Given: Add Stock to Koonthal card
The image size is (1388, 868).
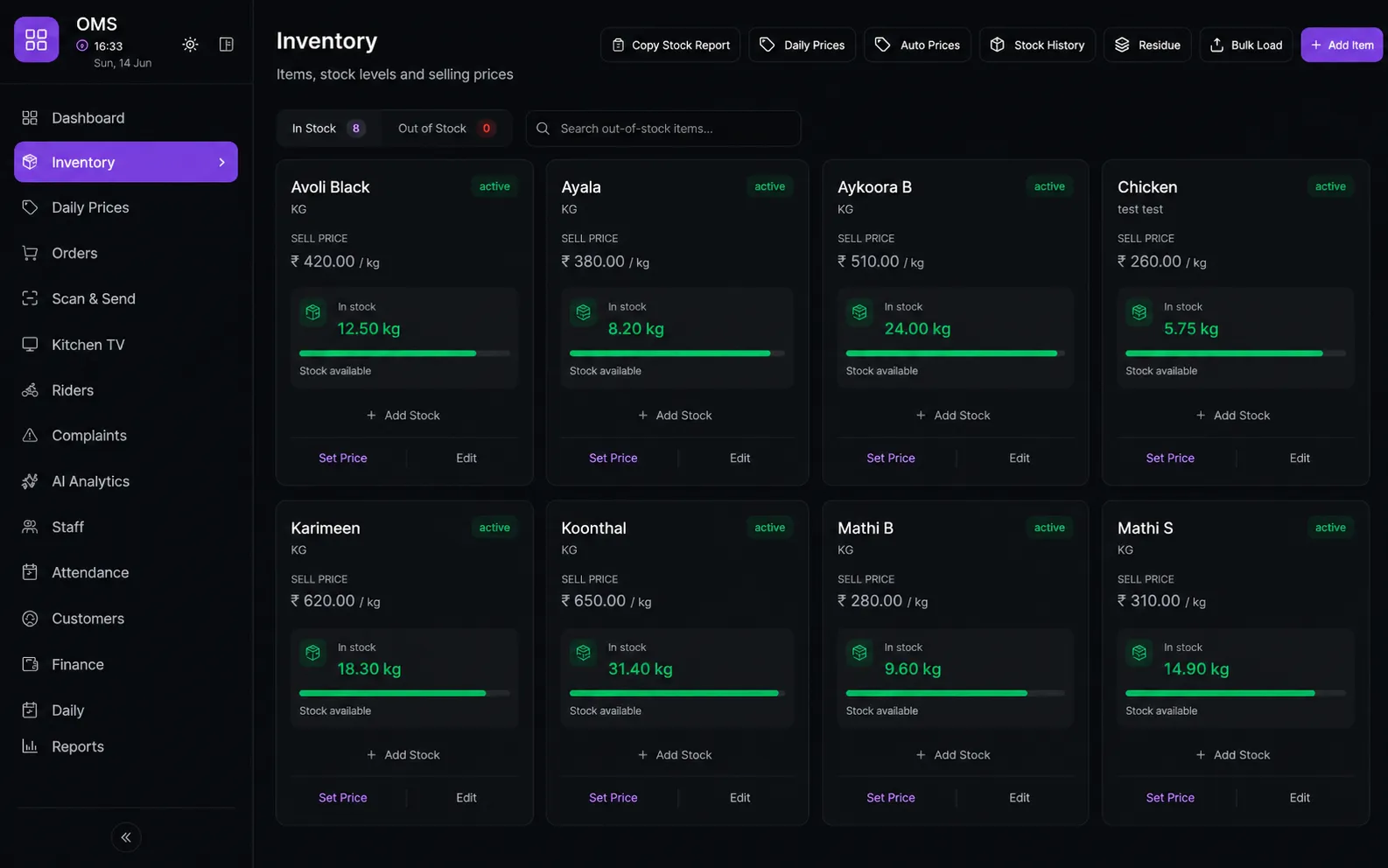Looking at the screenshot, I should click(x=675, y=754).
